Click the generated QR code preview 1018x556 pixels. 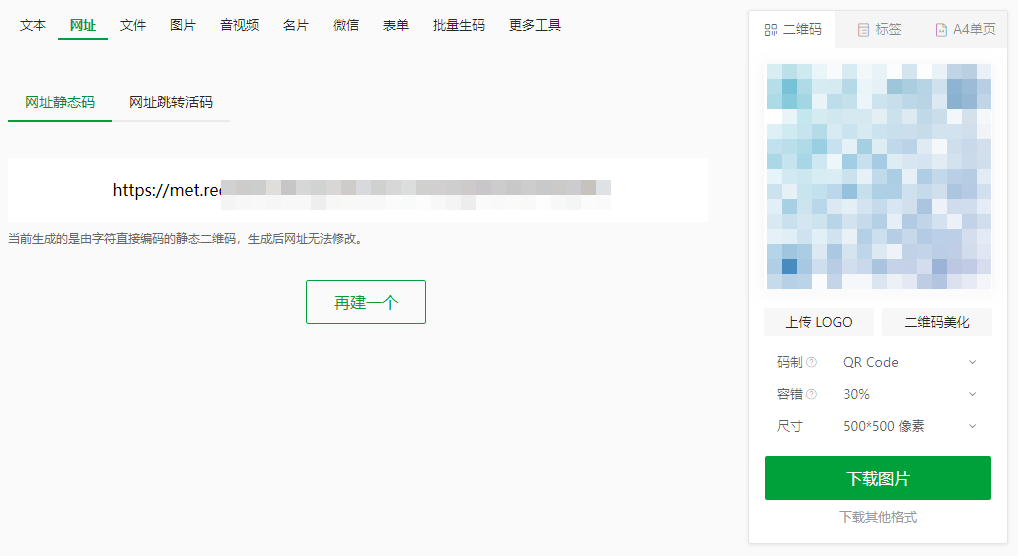coord(878,176)
